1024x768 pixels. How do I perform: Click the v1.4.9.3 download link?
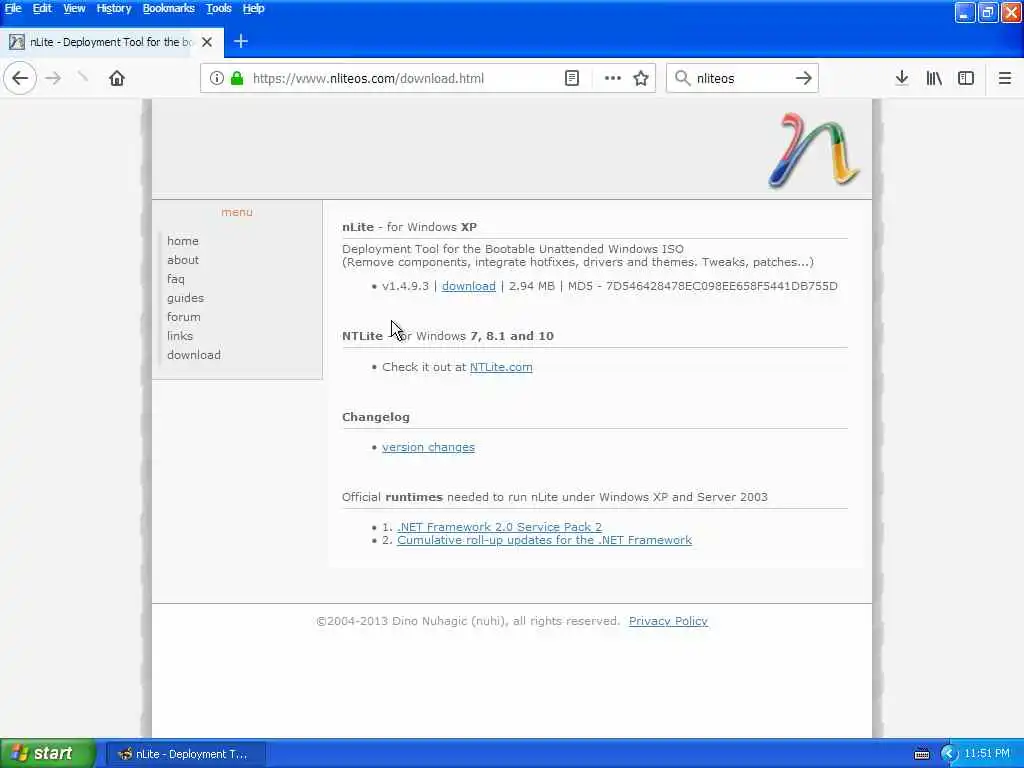[469, 286]
